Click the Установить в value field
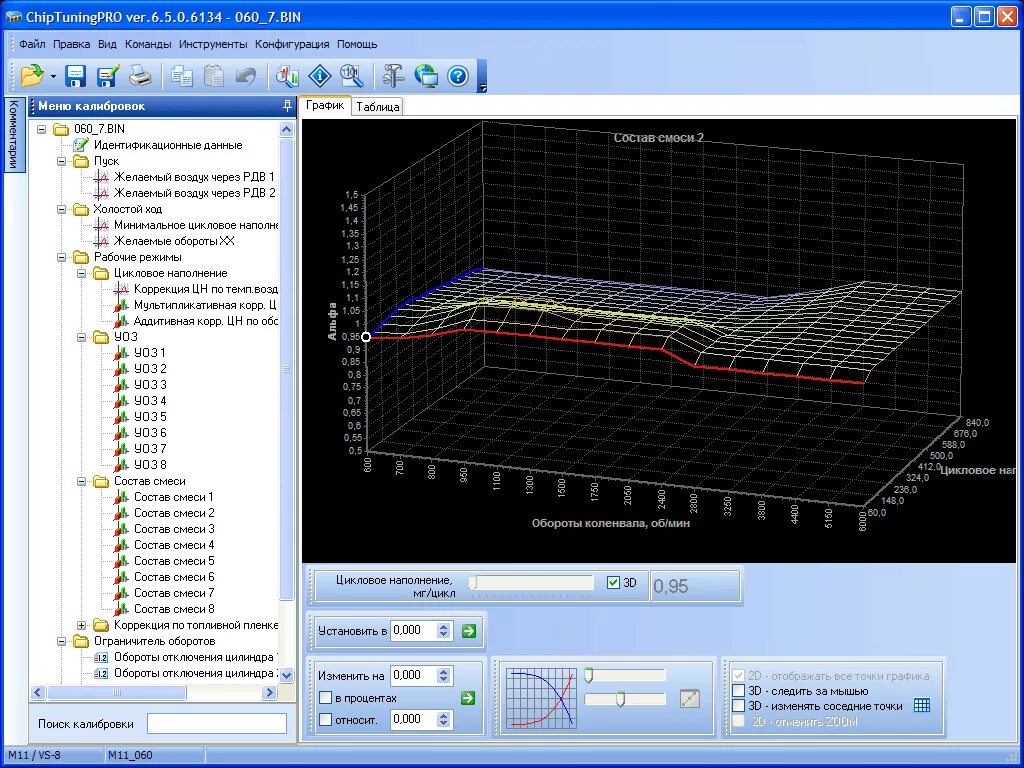 pos(414,631)
